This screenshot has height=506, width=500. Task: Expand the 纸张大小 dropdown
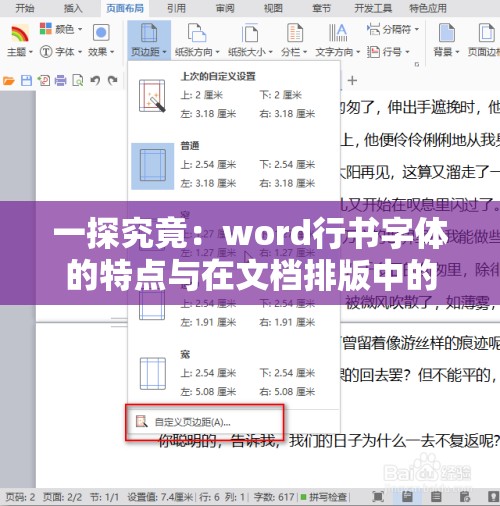pyautogui.click(x=270, y=52)
